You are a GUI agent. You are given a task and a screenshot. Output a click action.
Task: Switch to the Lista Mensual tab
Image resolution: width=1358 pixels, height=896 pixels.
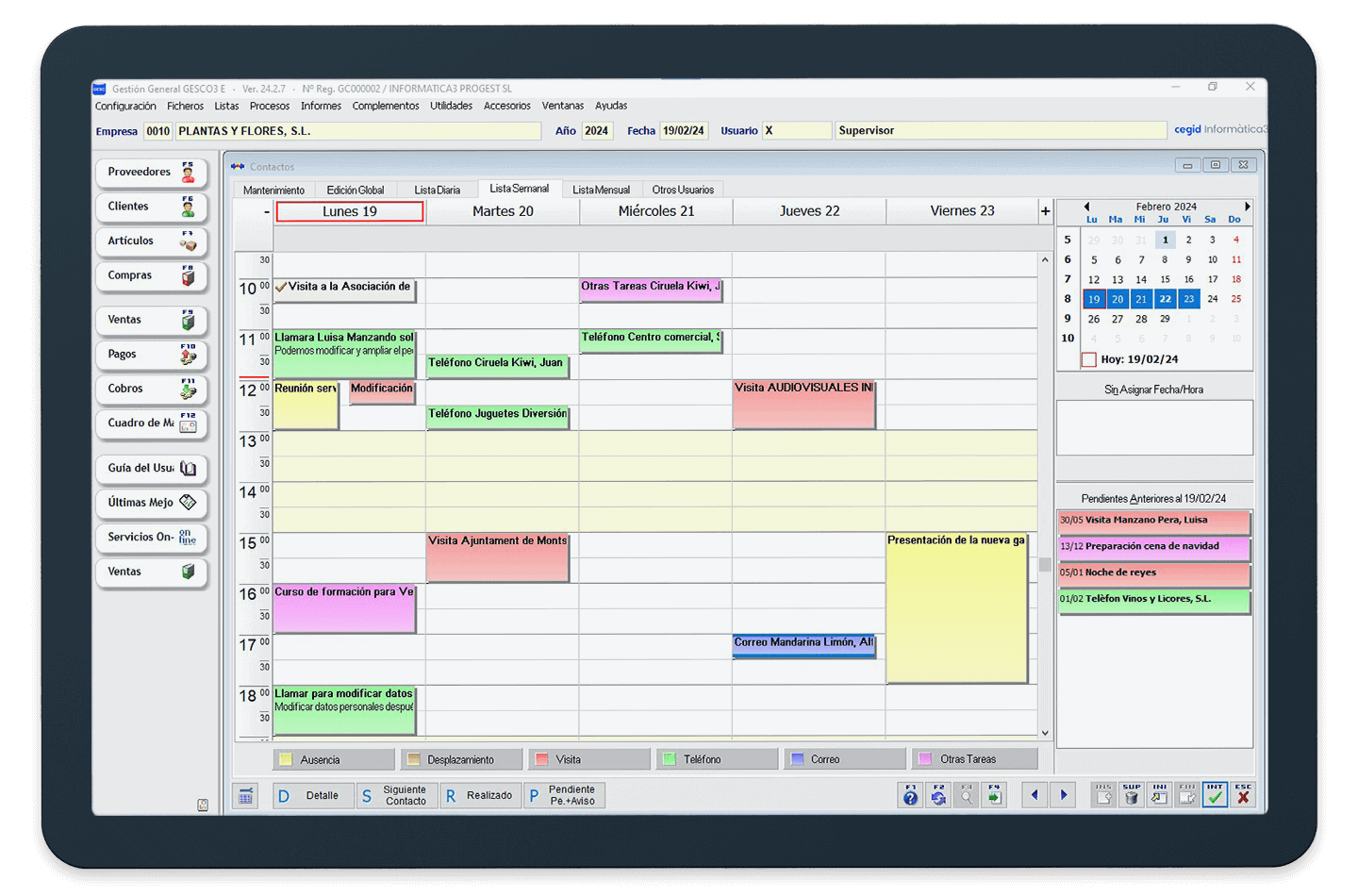point(601,190)
